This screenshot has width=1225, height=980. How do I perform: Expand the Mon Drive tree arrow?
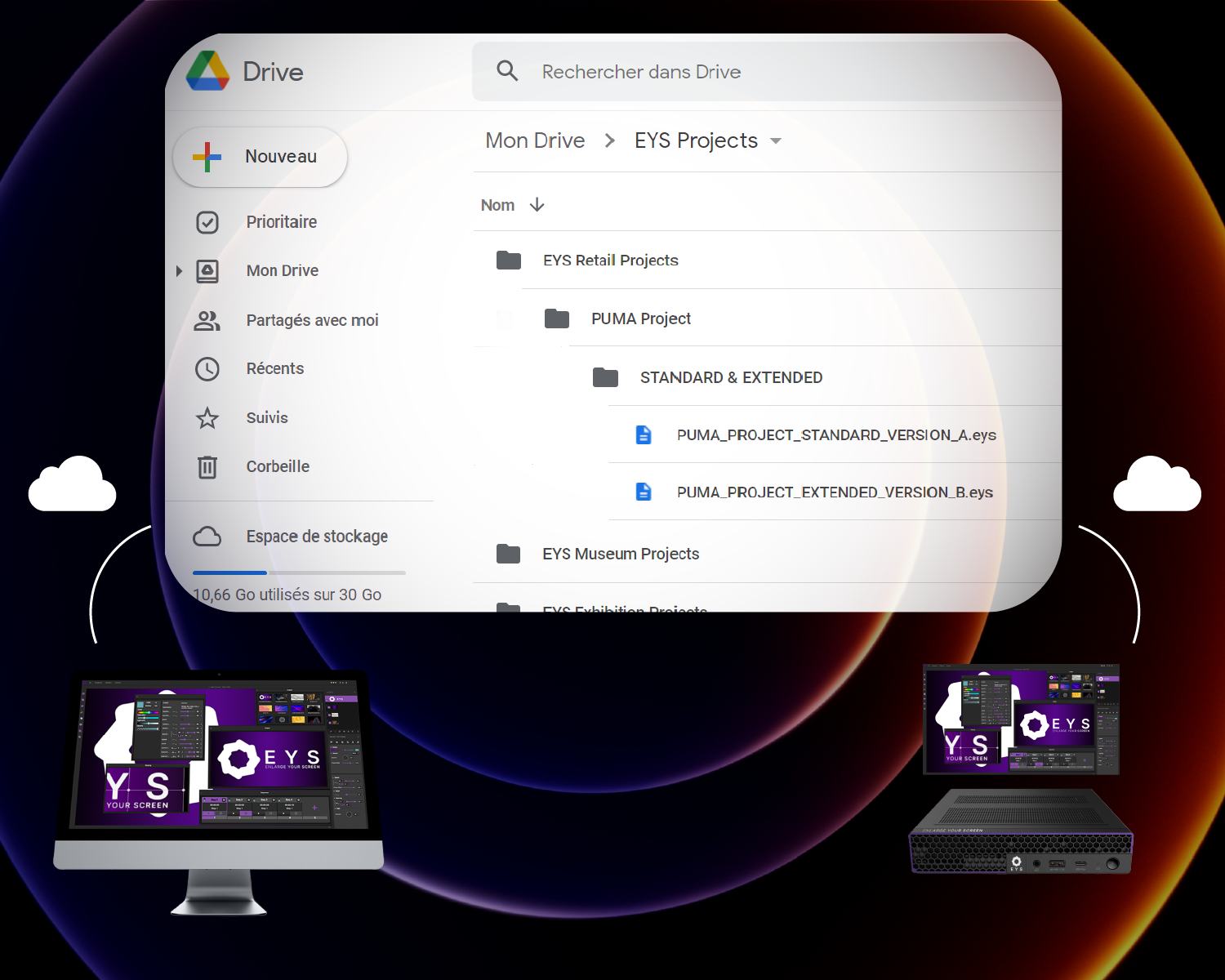pos(179,271)
